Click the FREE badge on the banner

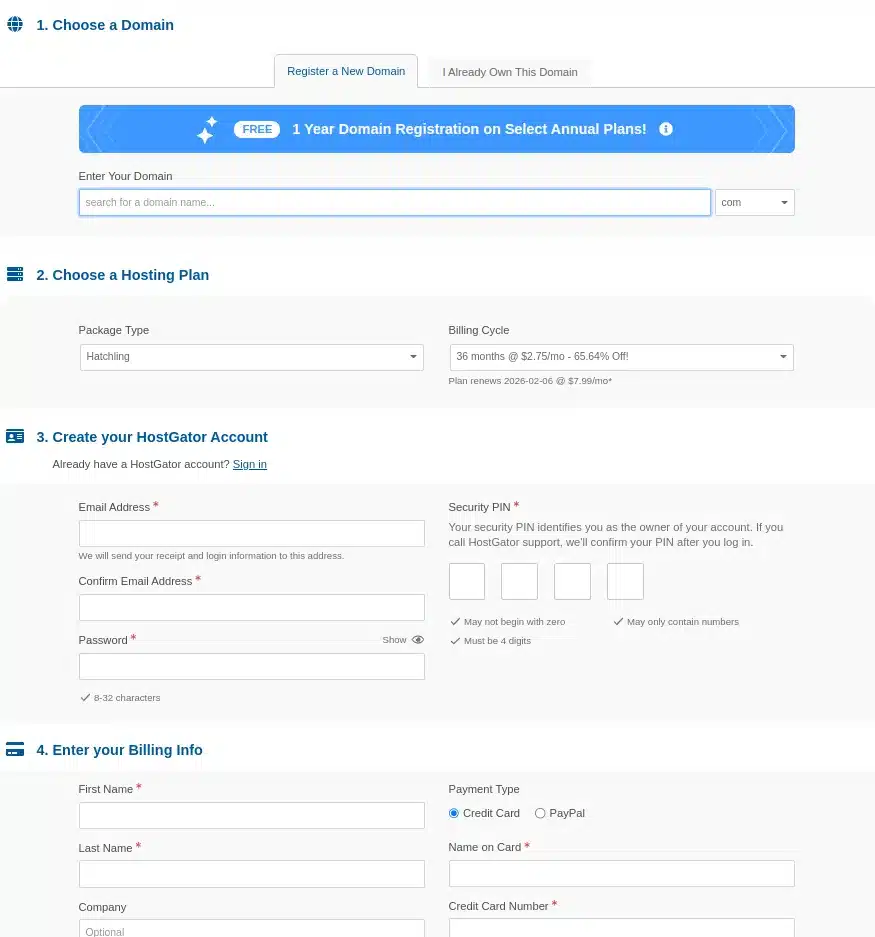click(257, 130)
